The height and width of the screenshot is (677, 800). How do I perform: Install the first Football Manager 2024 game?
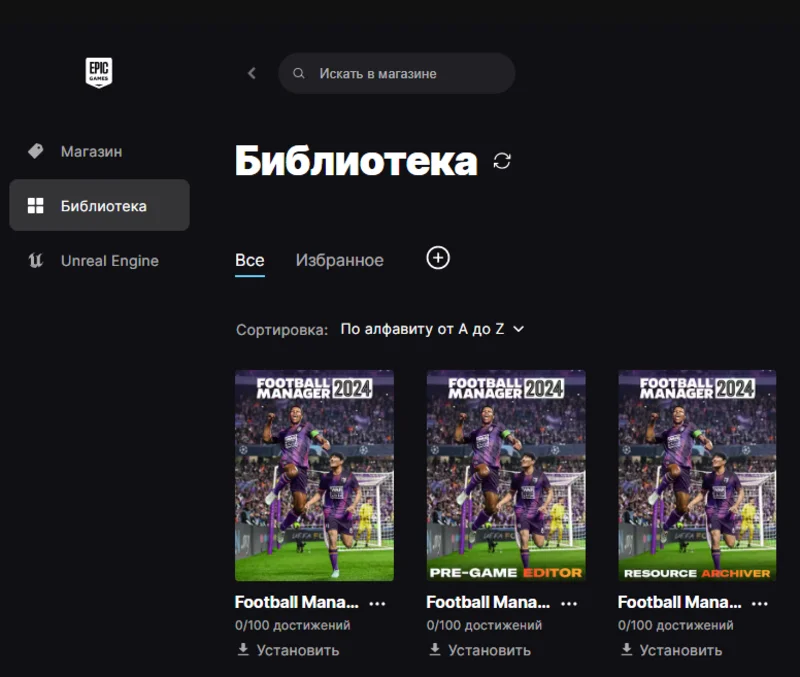288,650
